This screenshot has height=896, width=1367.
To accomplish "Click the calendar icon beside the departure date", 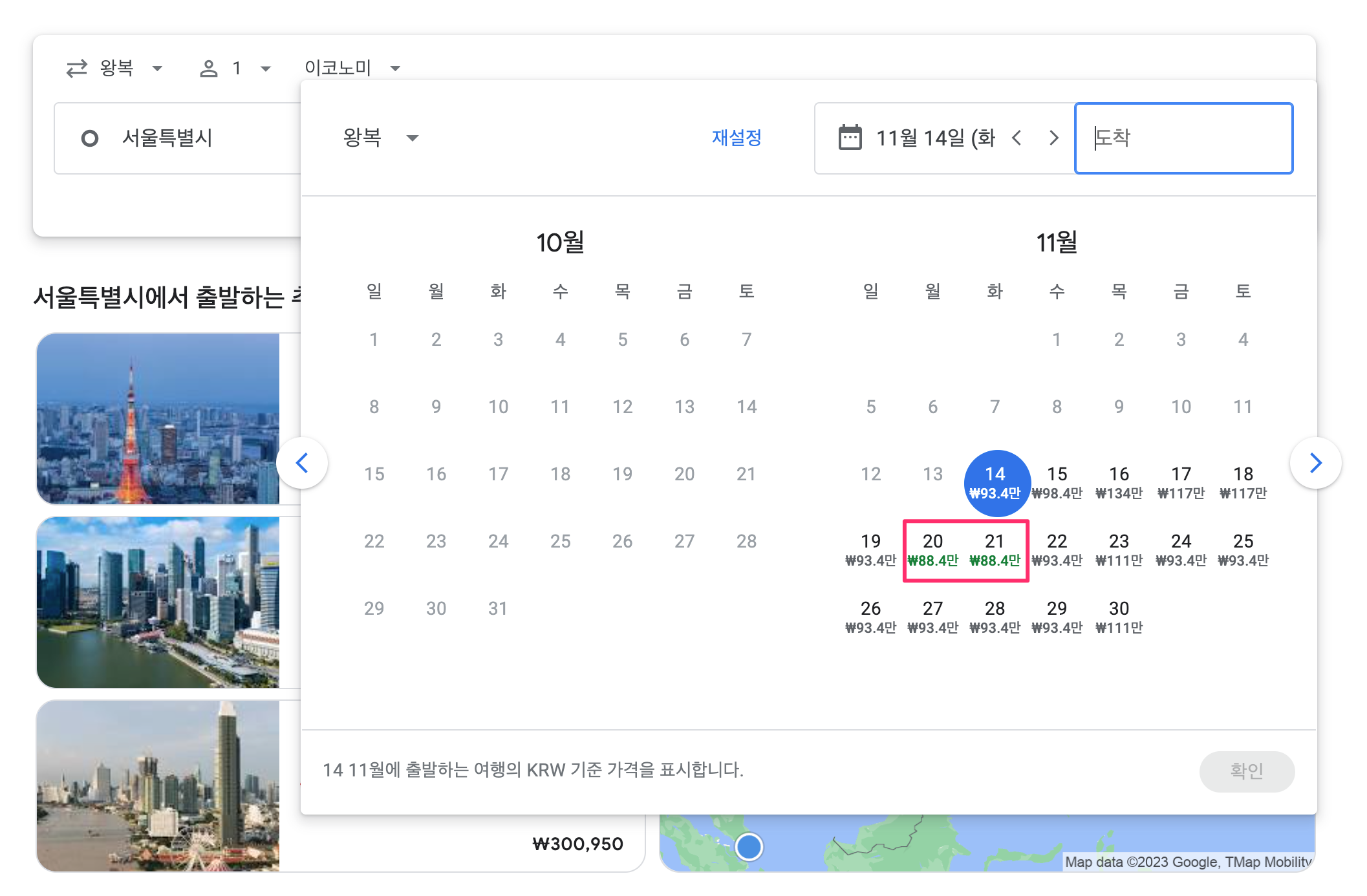I will click(x=849, y=138).
